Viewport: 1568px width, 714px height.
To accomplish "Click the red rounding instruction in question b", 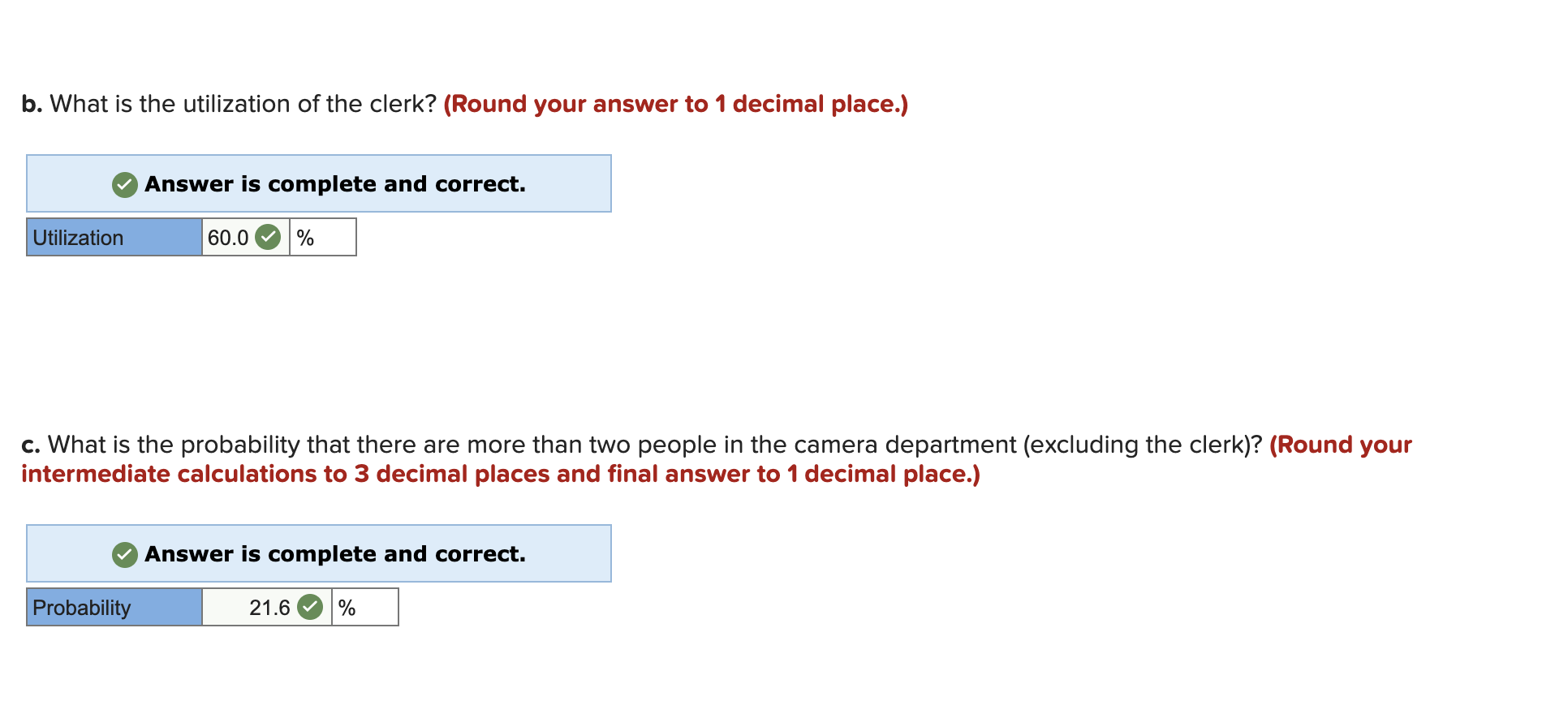I will tap(676, 104).
